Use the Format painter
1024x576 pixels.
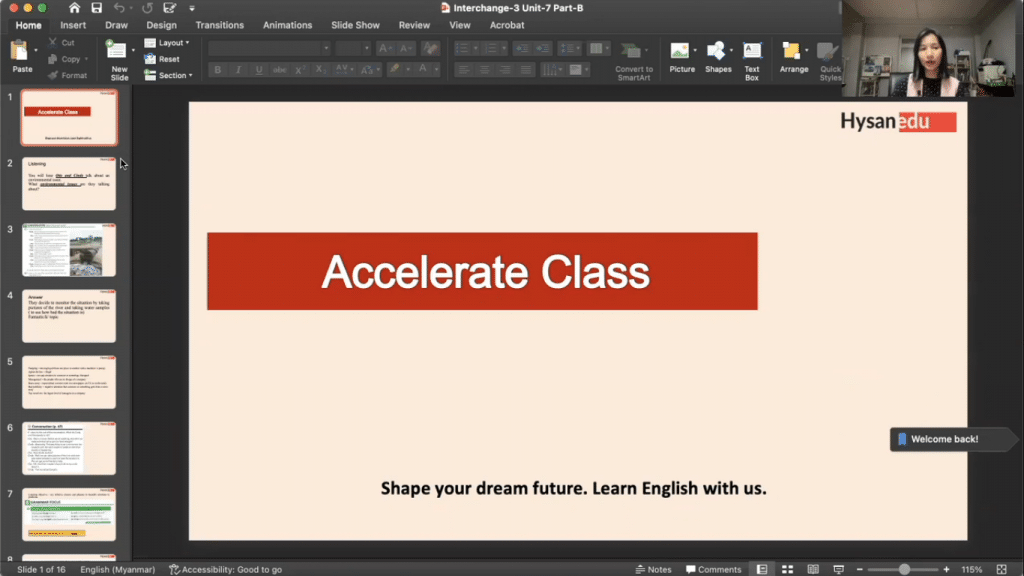point(67,75)
